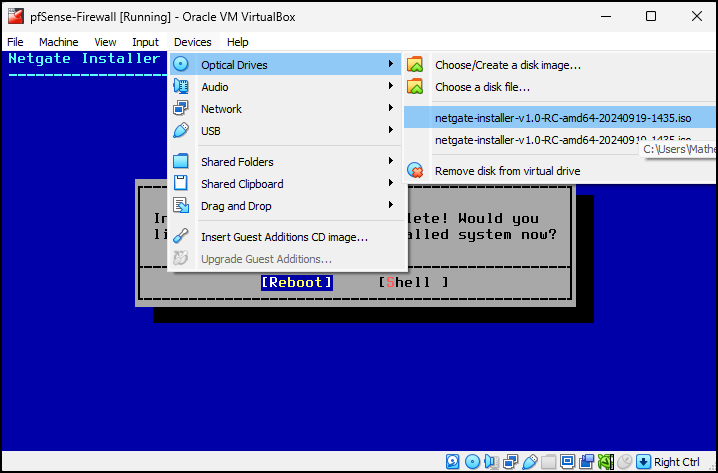This screenshot has height=473, width=718.
Task: Maximize the VirtualBox VM window
Action: (651, 16)
